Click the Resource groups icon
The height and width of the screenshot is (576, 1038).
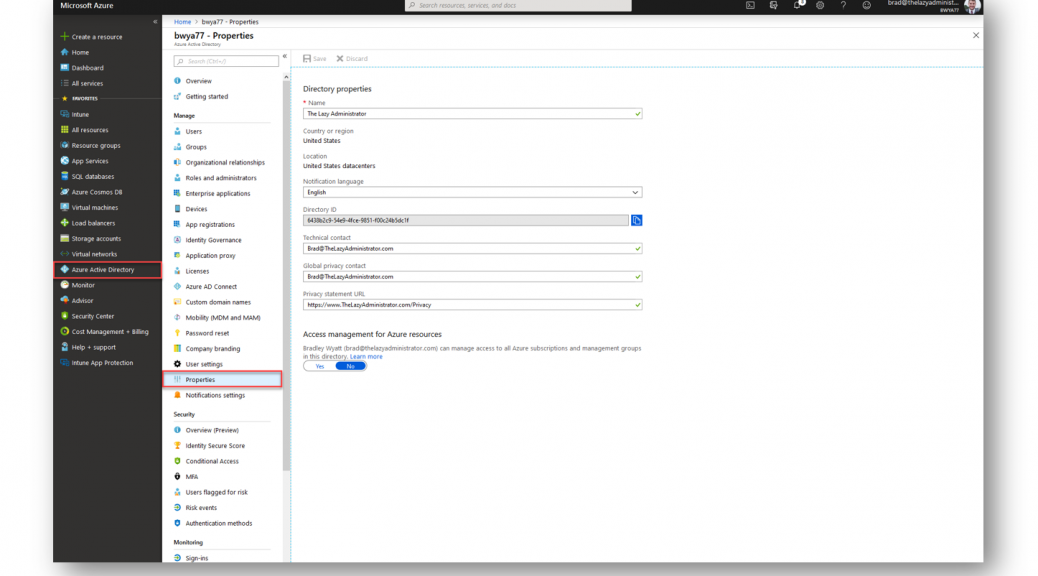point(64,145)
